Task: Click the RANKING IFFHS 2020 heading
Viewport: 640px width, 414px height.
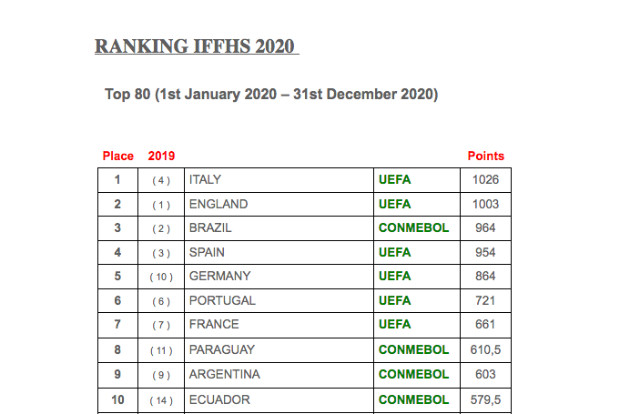Action: click(x=195, y=46)
